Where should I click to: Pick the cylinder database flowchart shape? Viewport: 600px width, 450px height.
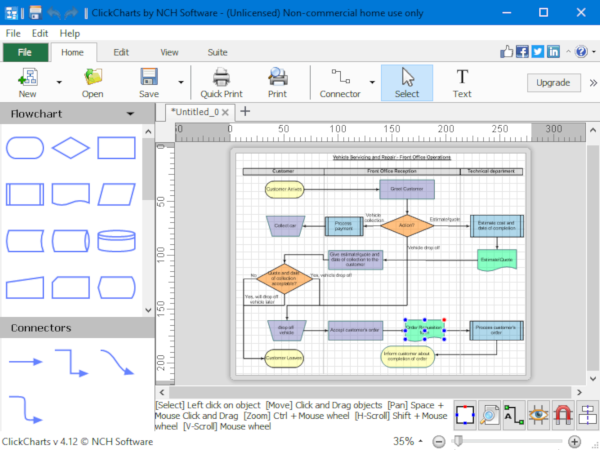coord(116,241)
